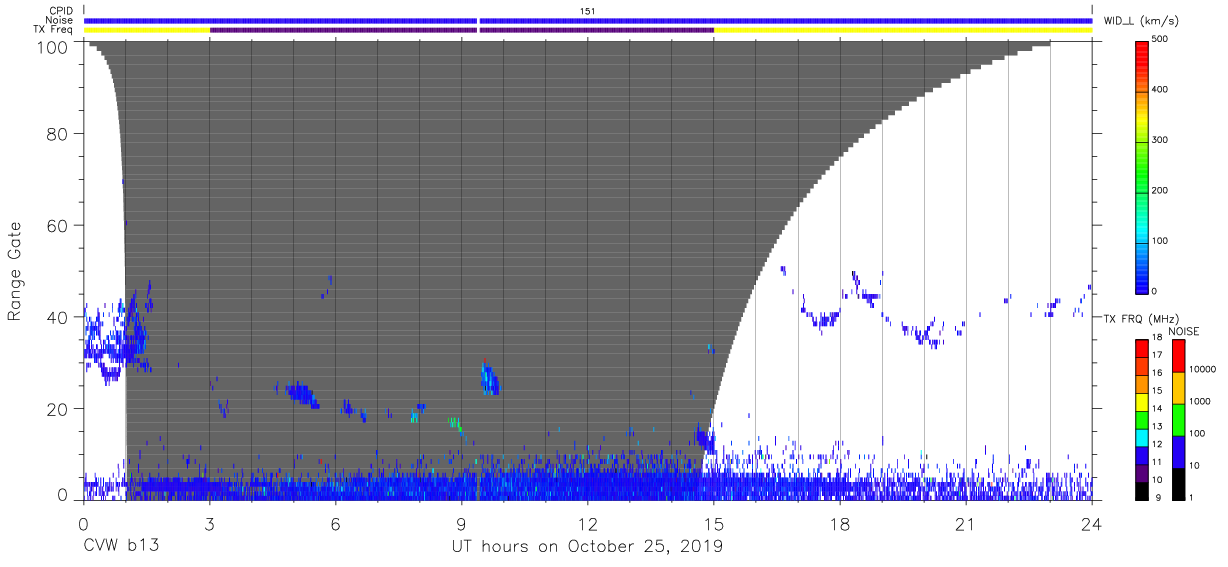
Task: Click the 18 tick on the UT hours axis
Action: point(840,525)
